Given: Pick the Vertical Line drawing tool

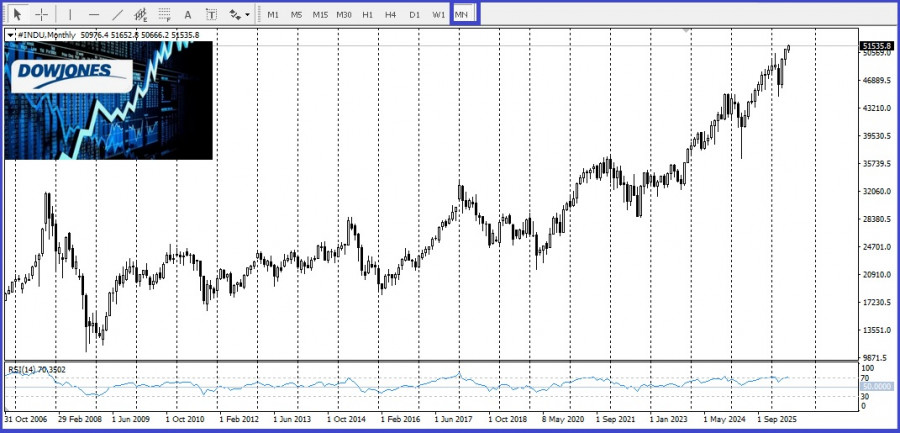Looking at the screenshot, I should click(x=71, y=14).
